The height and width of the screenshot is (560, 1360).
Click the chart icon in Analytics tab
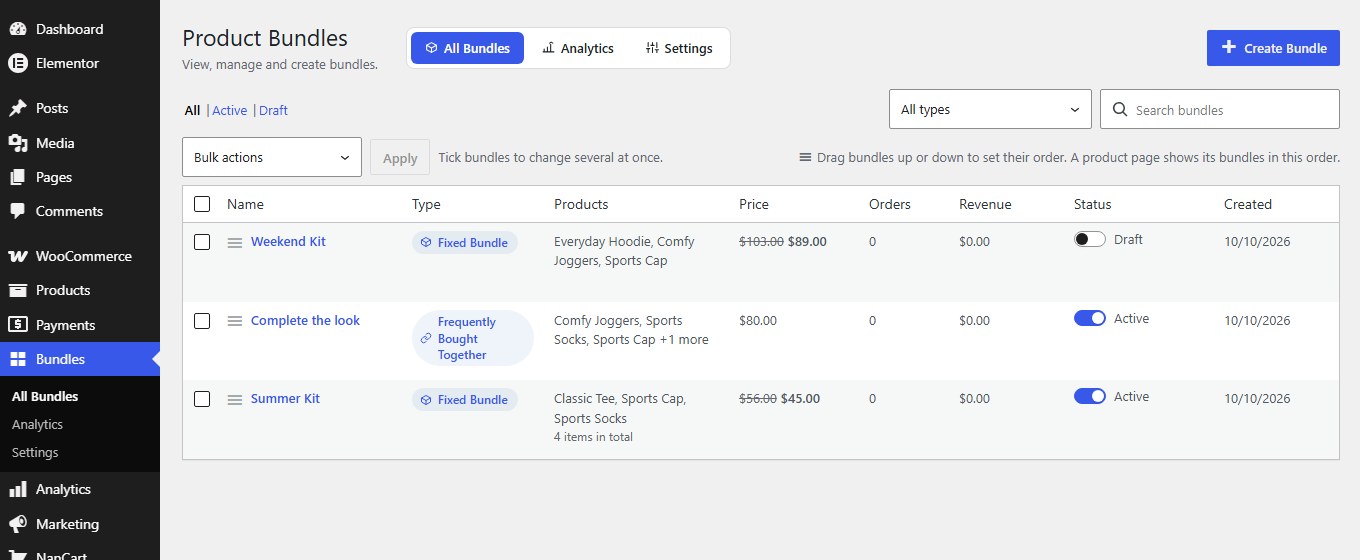(x=548, y=48)
